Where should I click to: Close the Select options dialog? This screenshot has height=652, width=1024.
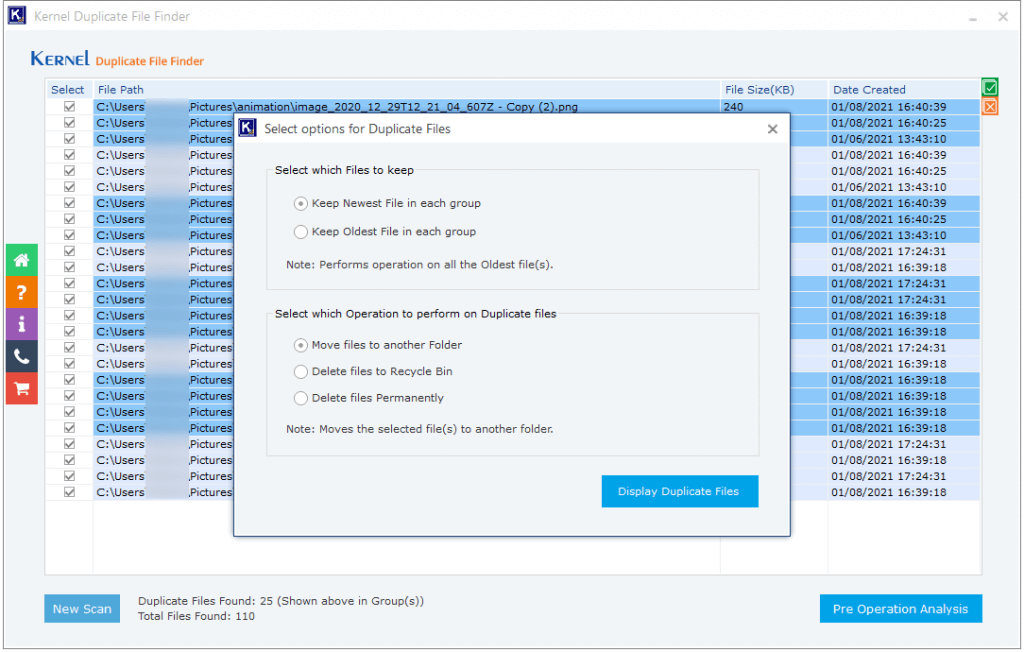[x=772, y=129]
